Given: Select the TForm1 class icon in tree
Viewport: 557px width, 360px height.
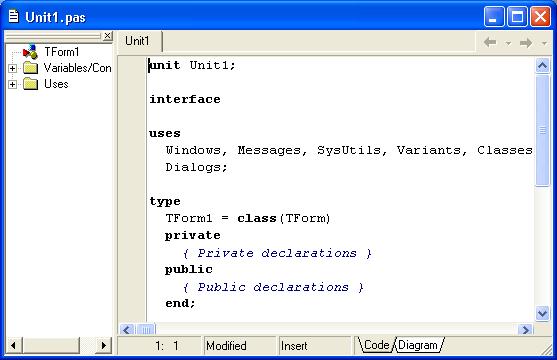Looking at the screenshot, I should click(x=30, y=52).
